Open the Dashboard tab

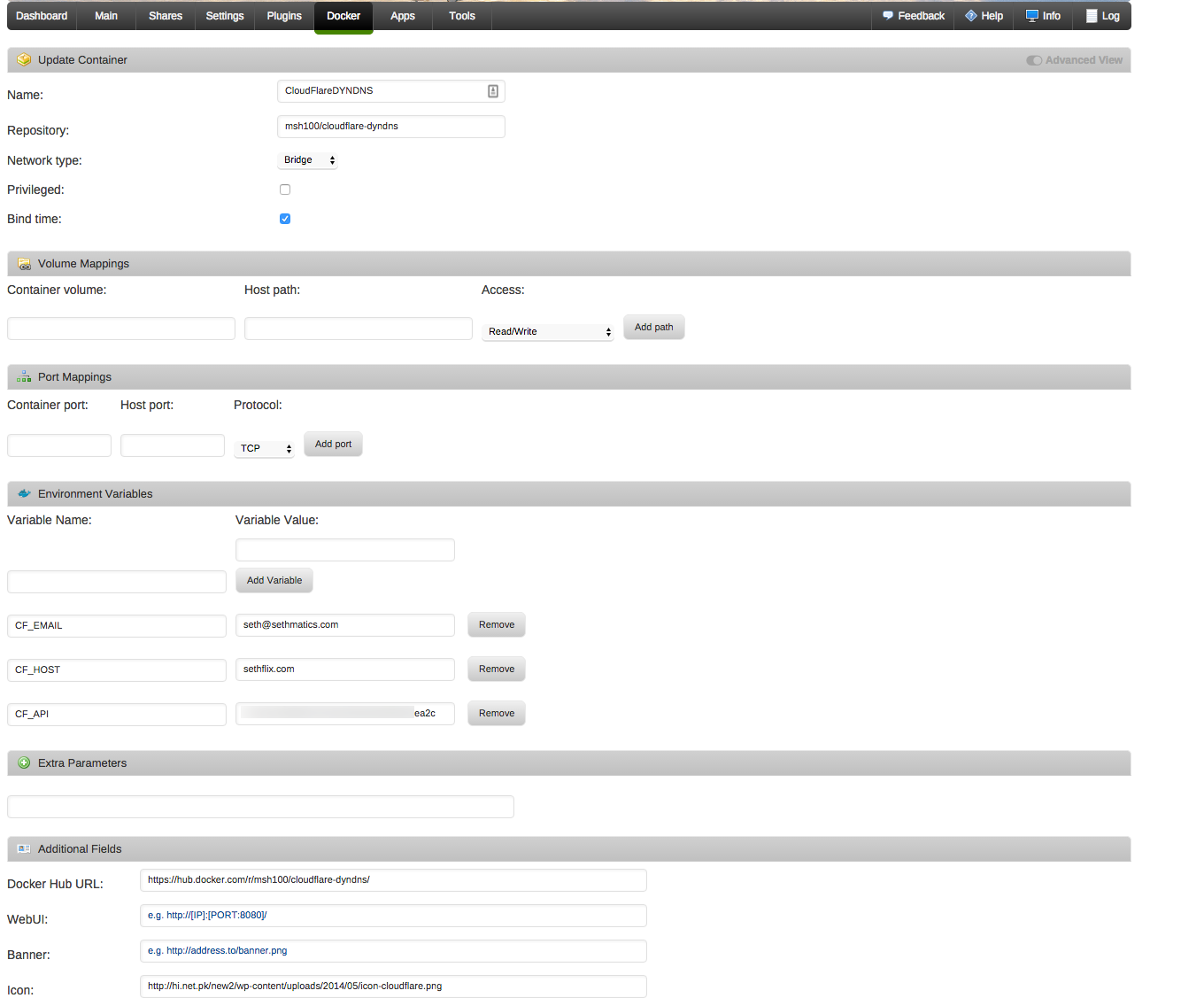42,16
